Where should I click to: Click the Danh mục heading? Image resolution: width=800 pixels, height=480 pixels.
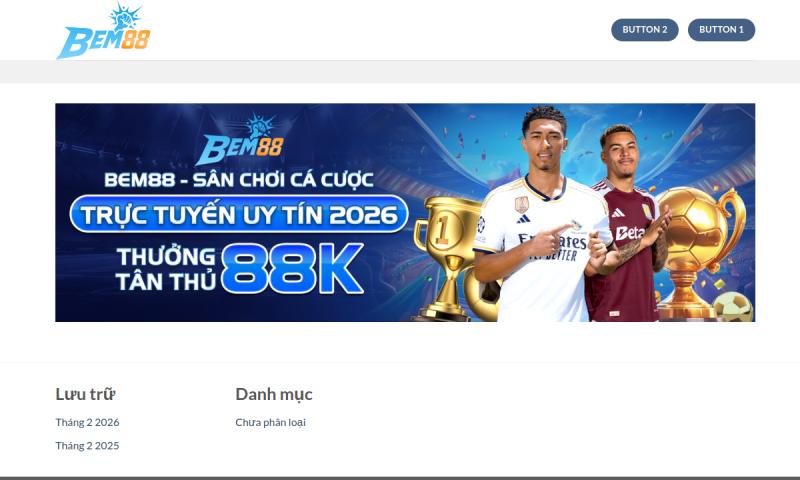pyautogui.click(x=273, y=394)
